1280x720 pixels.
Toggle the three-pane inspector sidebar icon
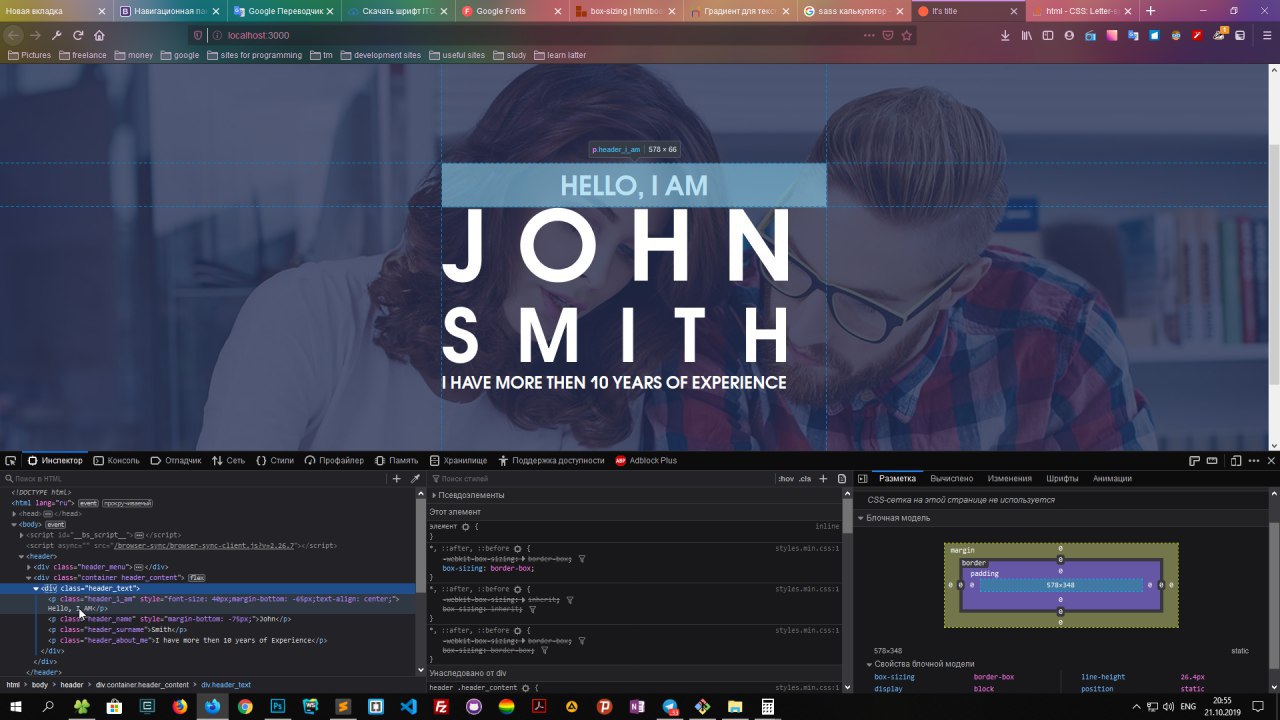click(863, 479)
